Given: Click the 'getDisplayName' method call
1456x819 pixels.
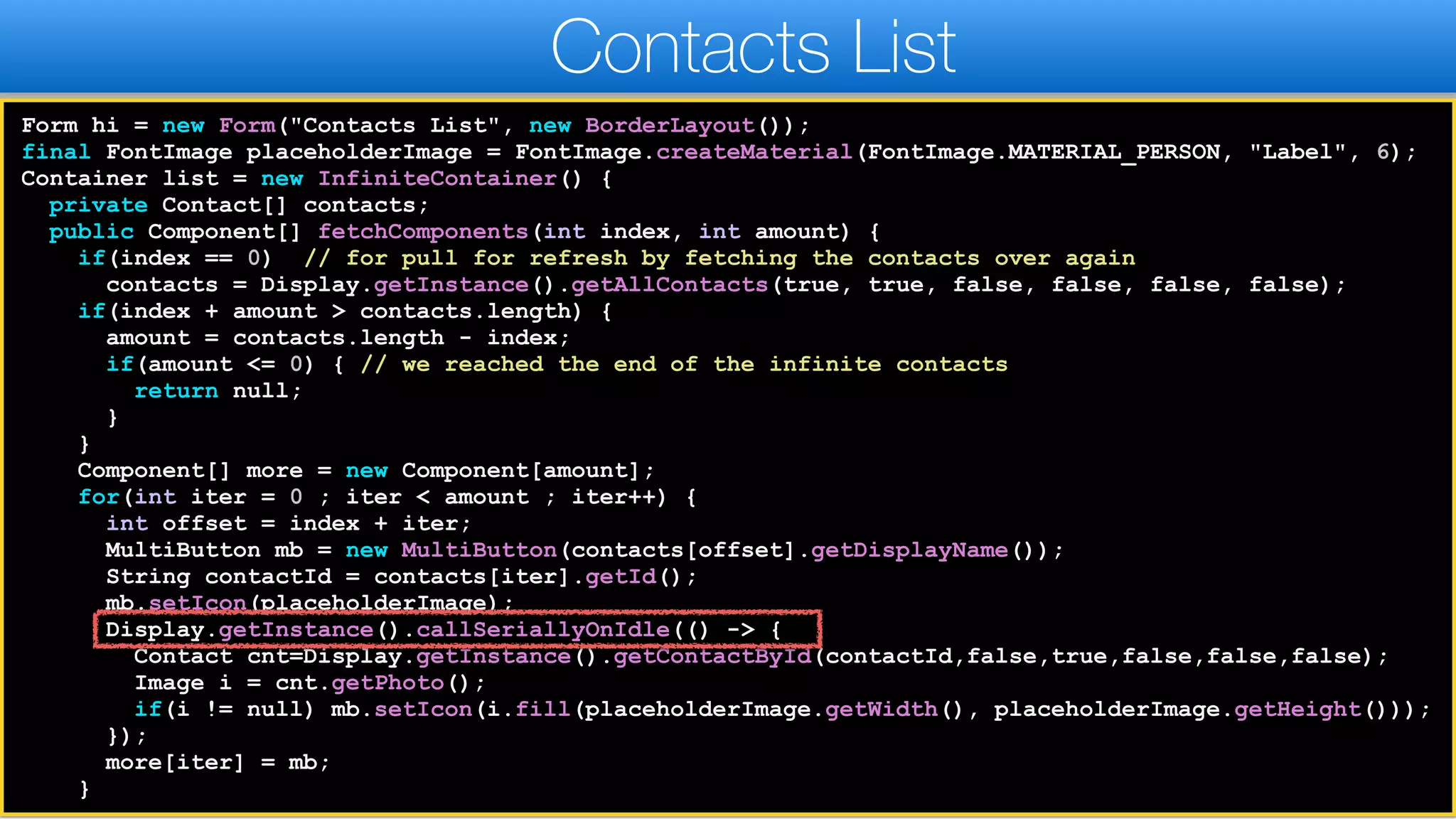Looking at the screenshot, I should click(x=909, y=550).
